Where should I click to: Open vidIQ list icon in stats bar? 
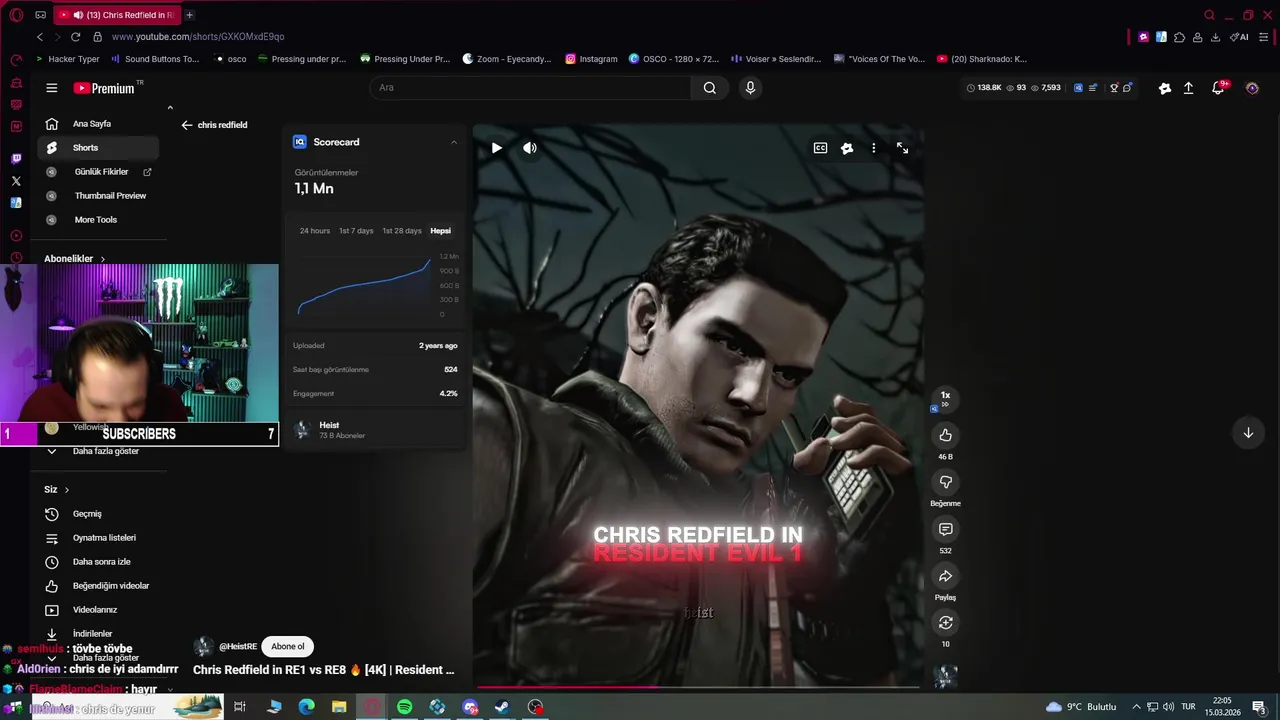pyautogui.click(x=1093, y=88)
